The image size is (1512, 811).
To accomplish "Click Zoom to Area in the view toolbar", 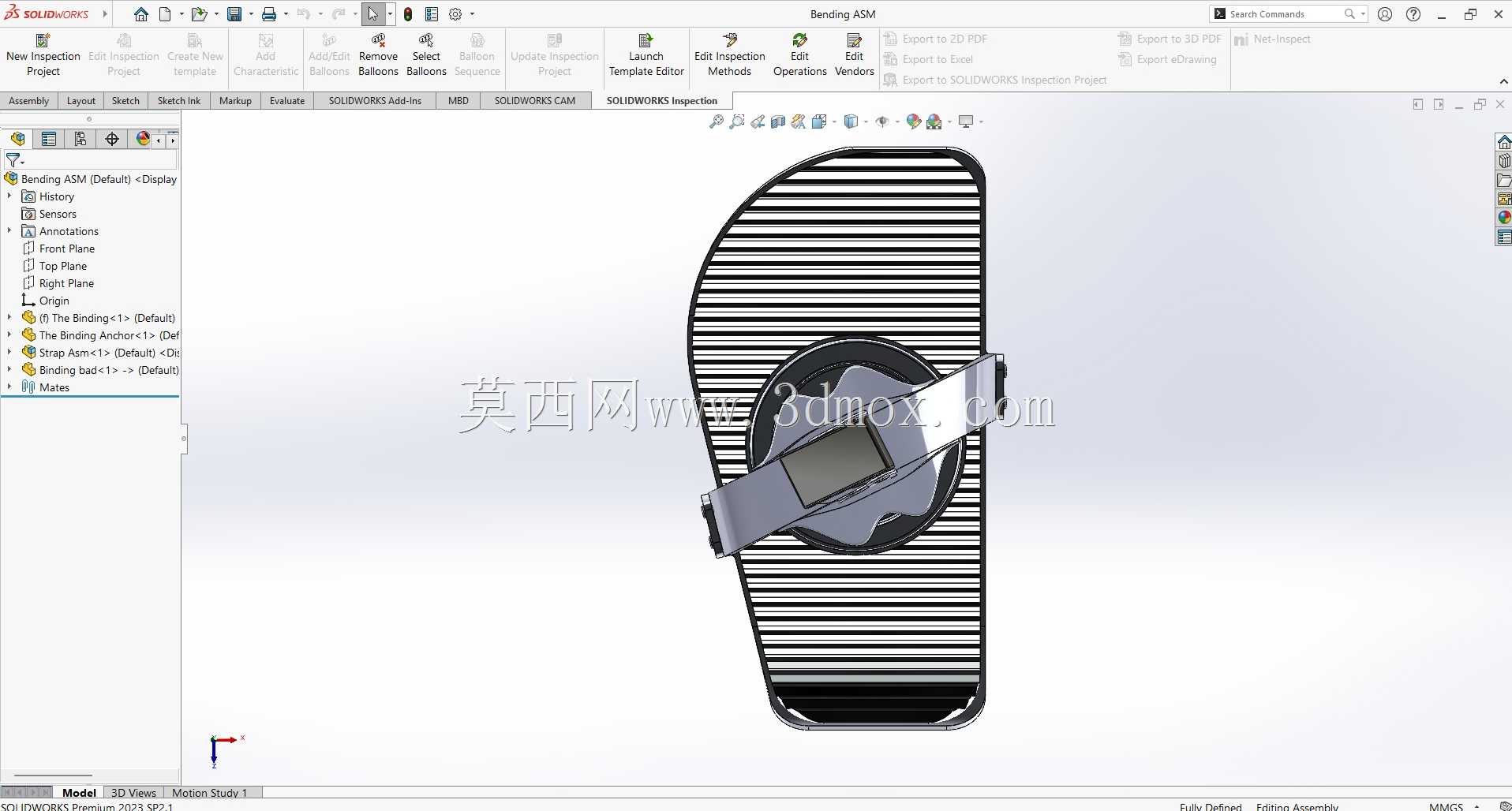I will (x=736, y=121).
